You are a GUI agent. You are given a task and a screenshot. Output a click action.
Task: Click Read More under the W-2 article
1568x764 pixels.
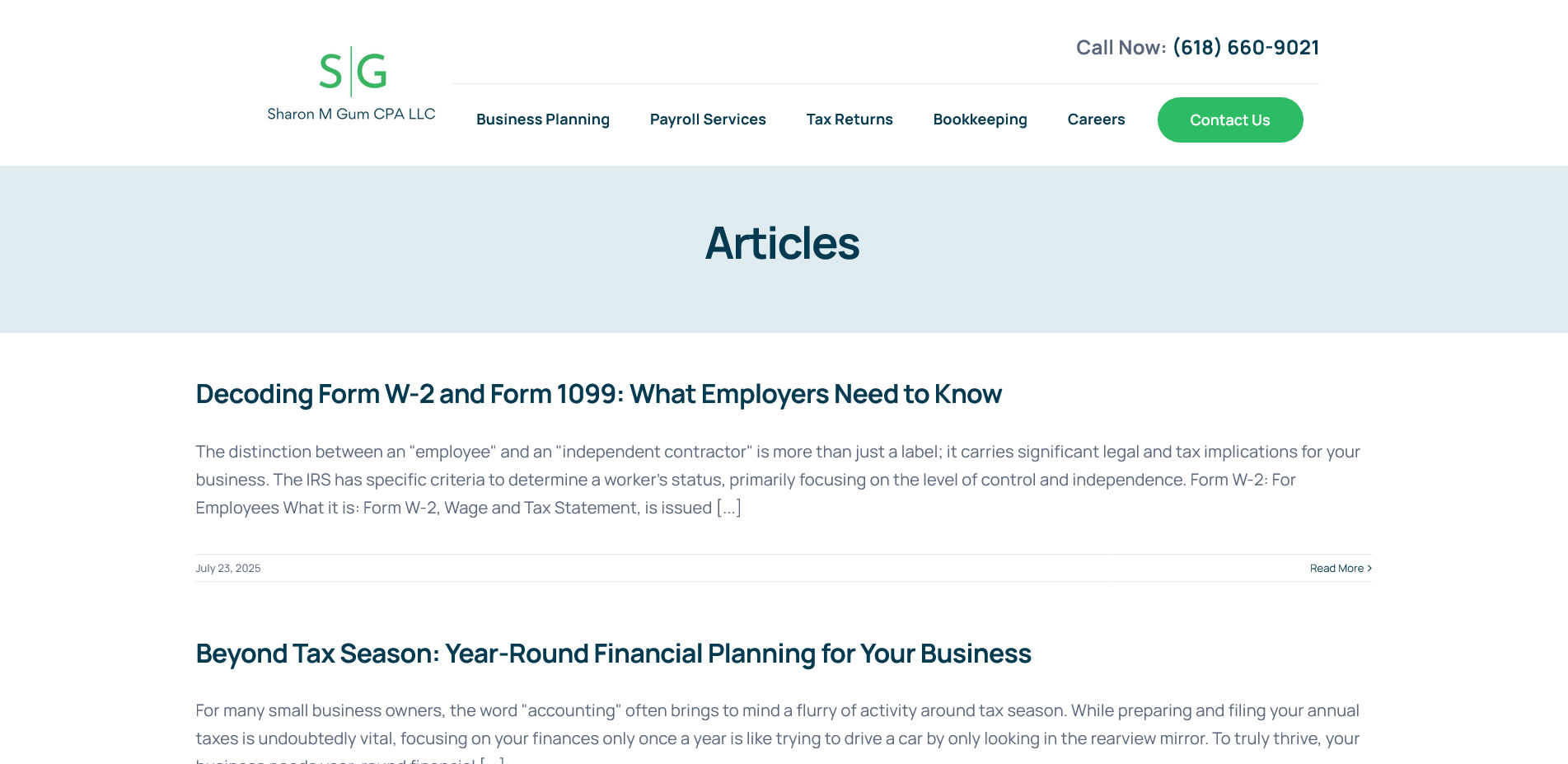(1336, 568)
